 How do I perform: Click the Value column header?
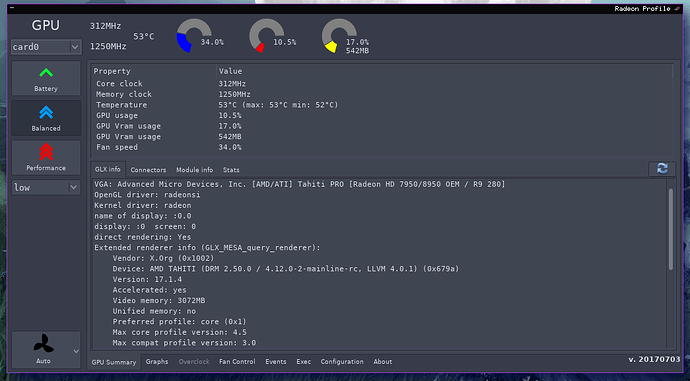pyautogui.click(x=444, y=71)
